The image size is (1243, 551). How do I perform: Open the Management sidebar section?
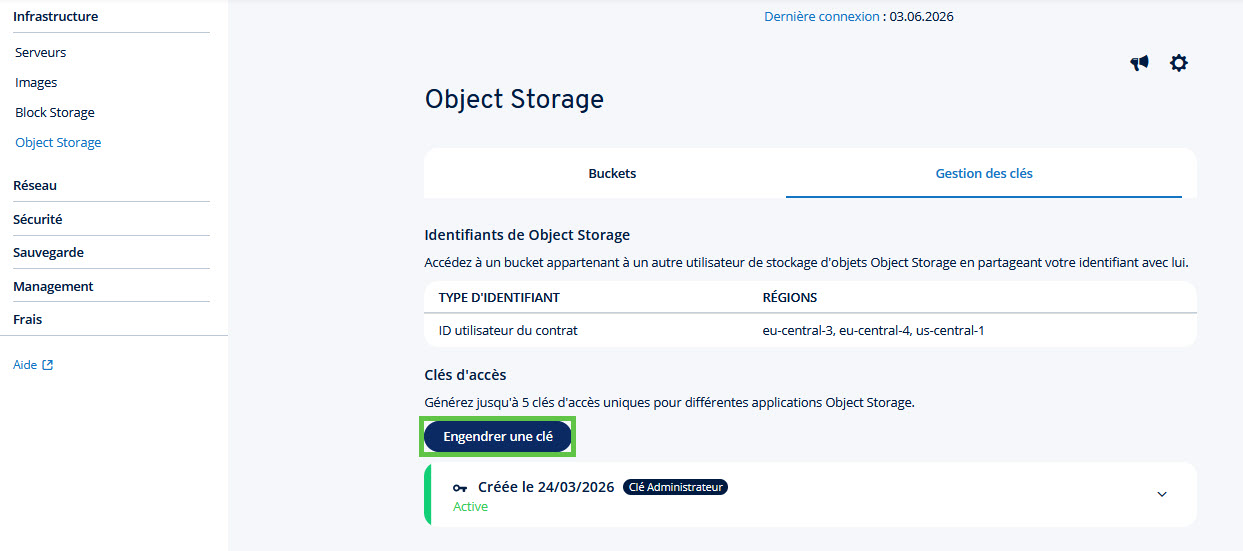(53, 286)
